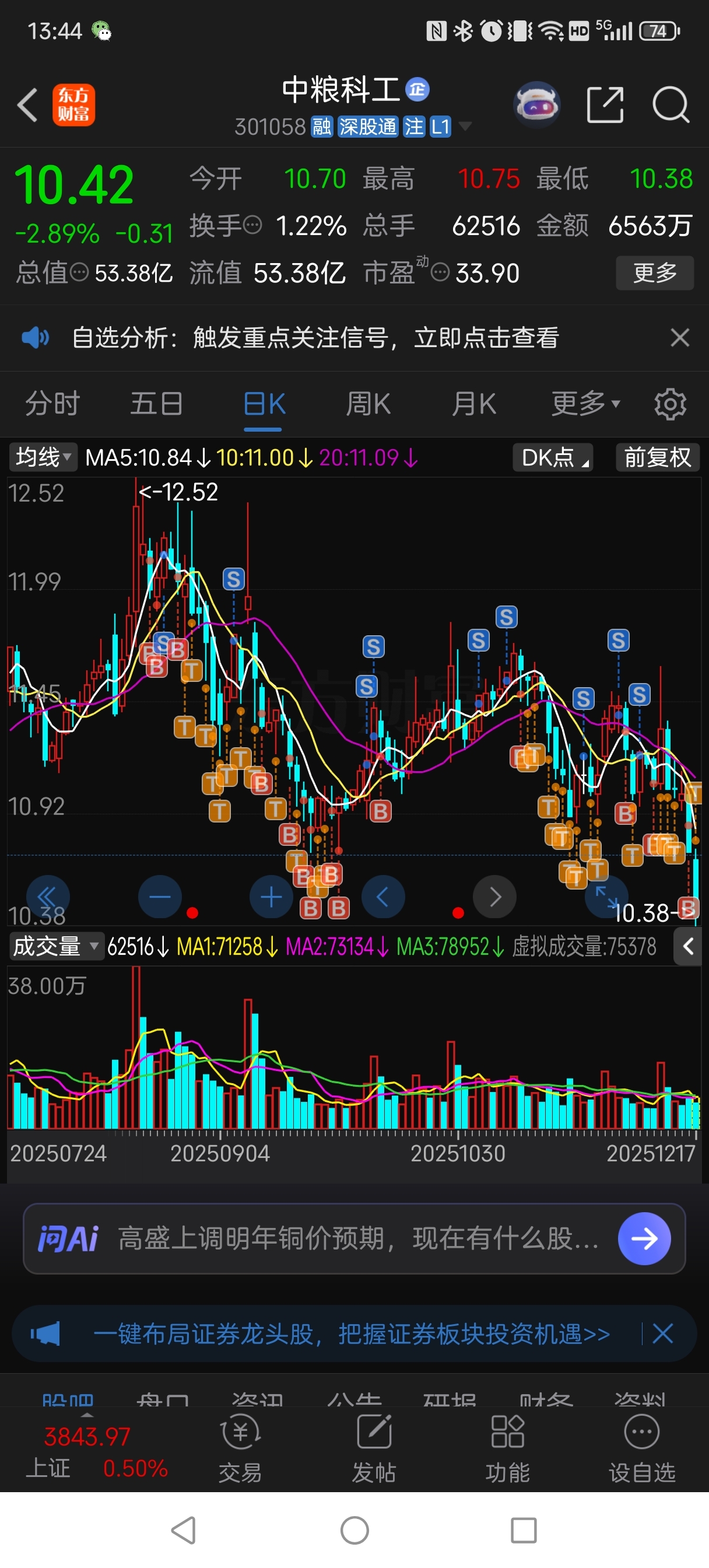
Task: Tap the share/export icon
Action: [605, 104]
